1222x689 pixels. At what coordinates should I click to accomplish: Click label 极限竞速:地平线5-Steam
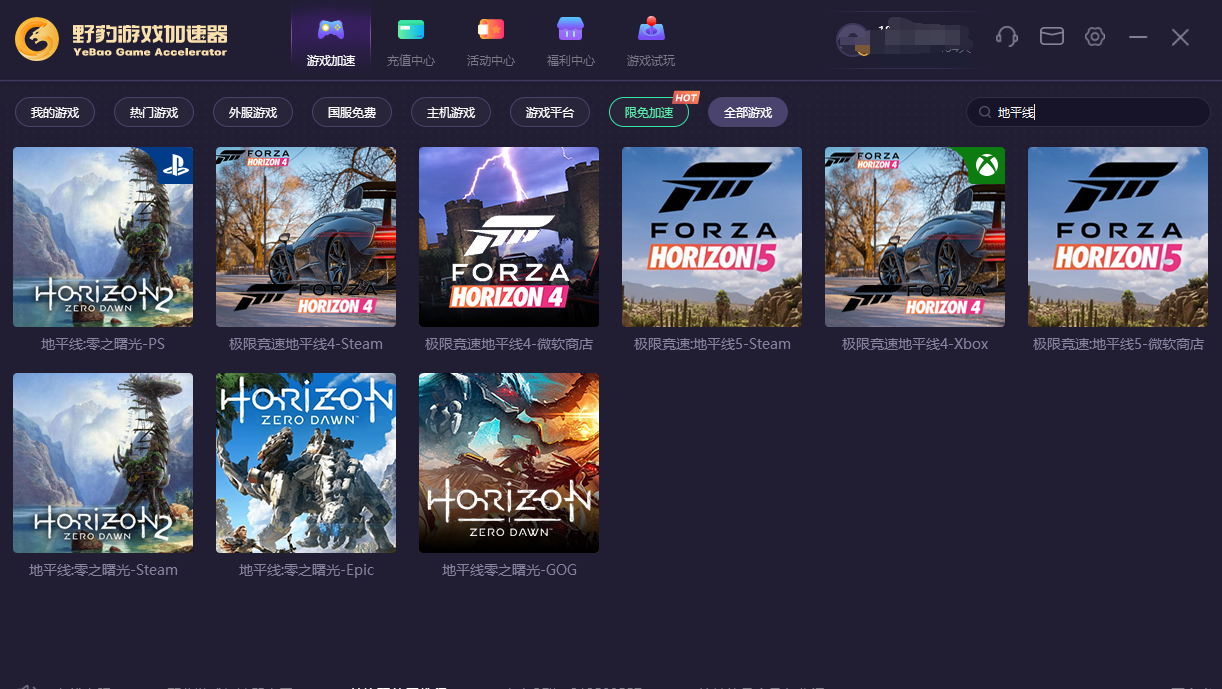712,344
